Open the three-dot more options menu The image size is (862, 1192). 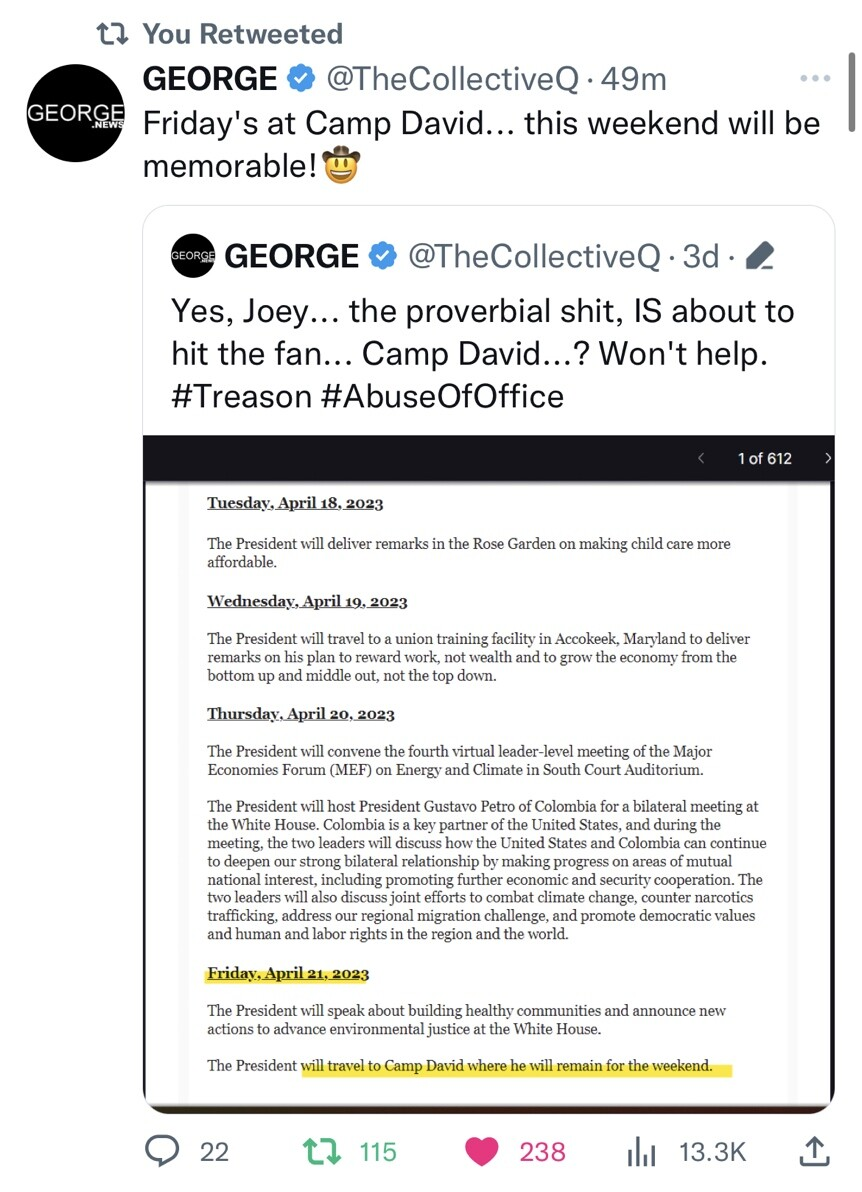point(815,78)
